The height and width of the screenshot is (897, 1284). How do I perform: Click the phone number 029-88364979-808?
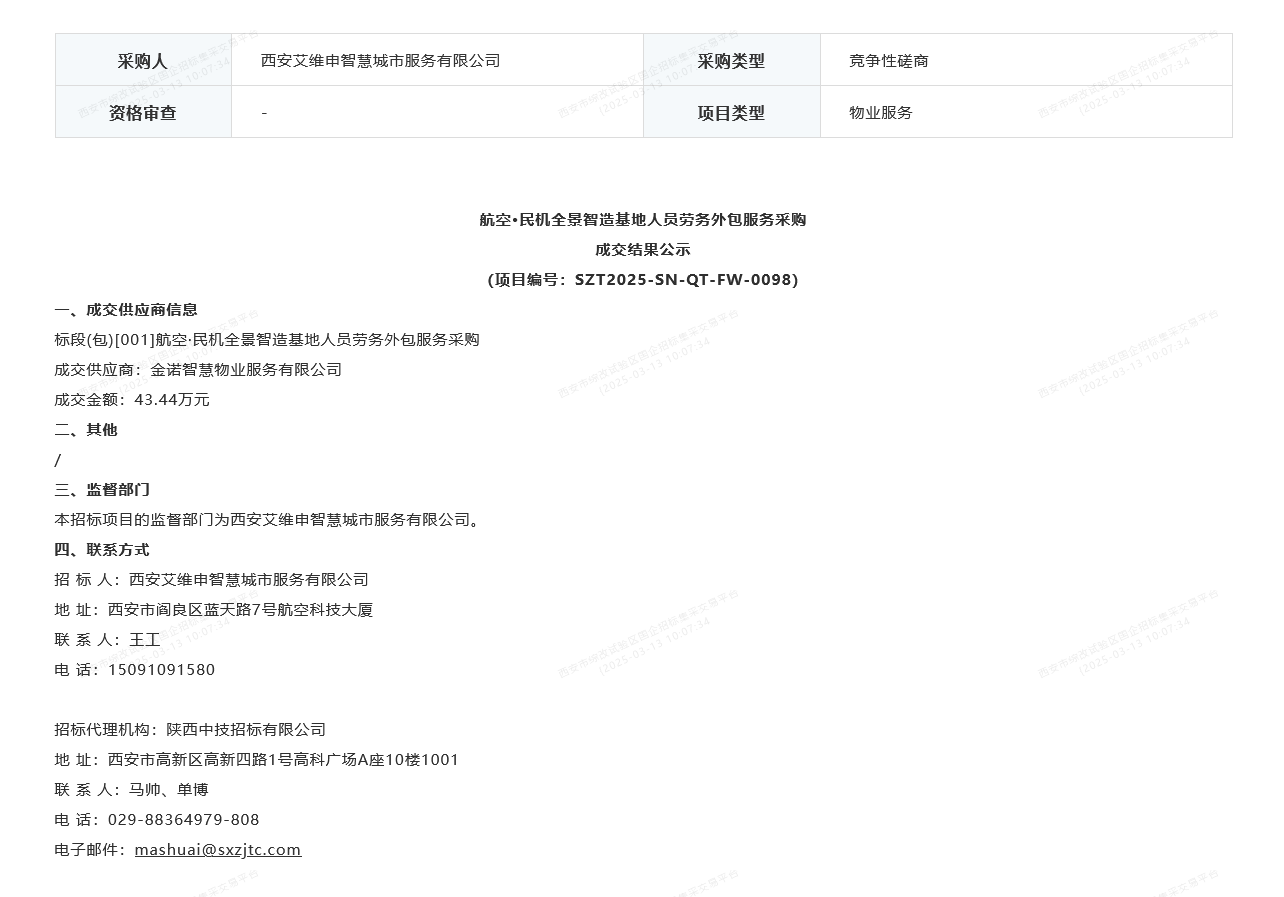[183, 820]
